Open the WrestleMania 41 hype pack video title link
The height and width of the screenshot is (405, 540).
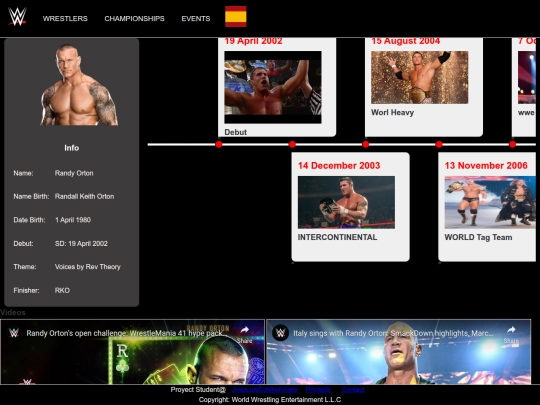coord(127,333)
